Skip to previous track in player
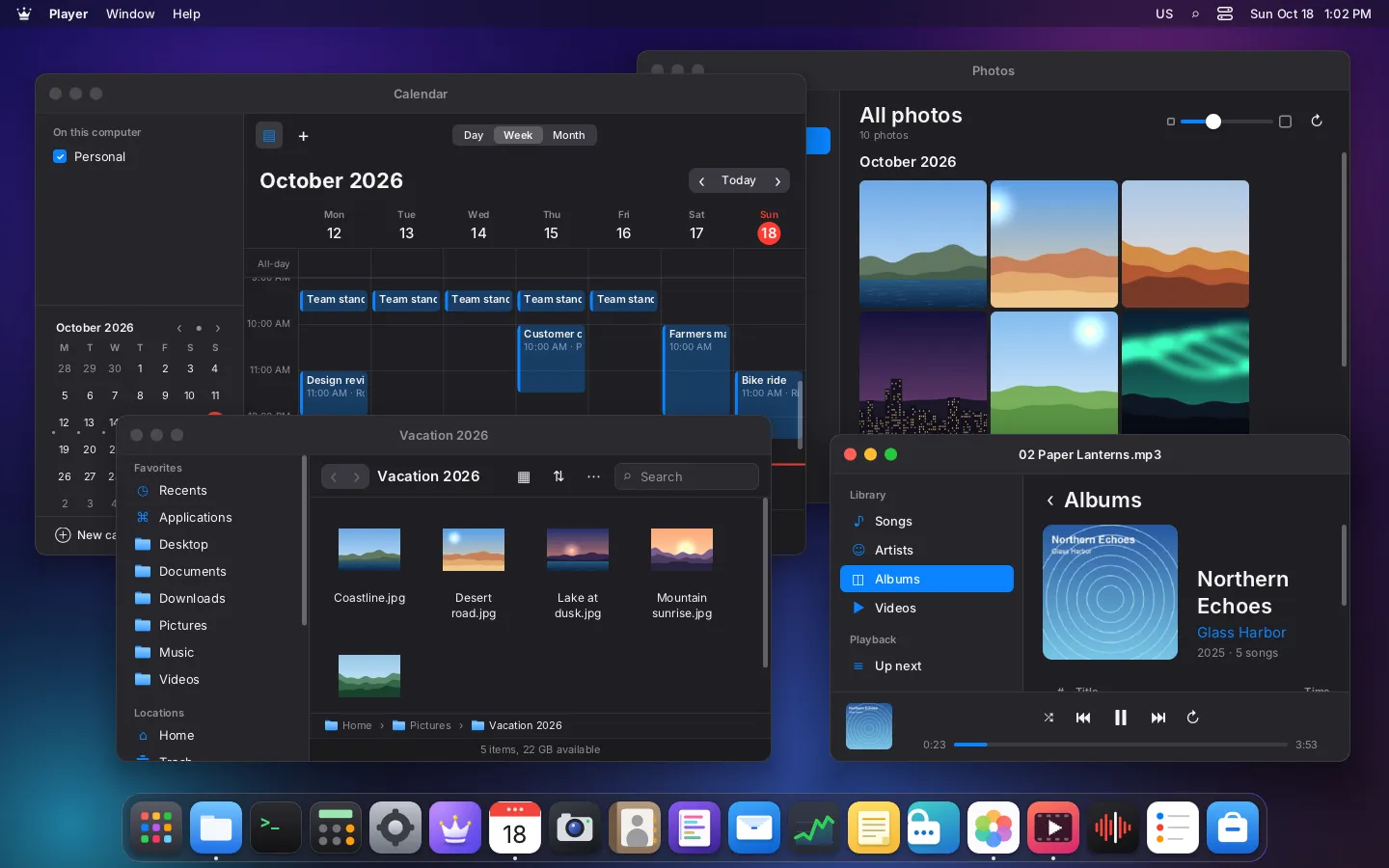Screen dimensions: 1389x868 click(x=1083, y=718)
